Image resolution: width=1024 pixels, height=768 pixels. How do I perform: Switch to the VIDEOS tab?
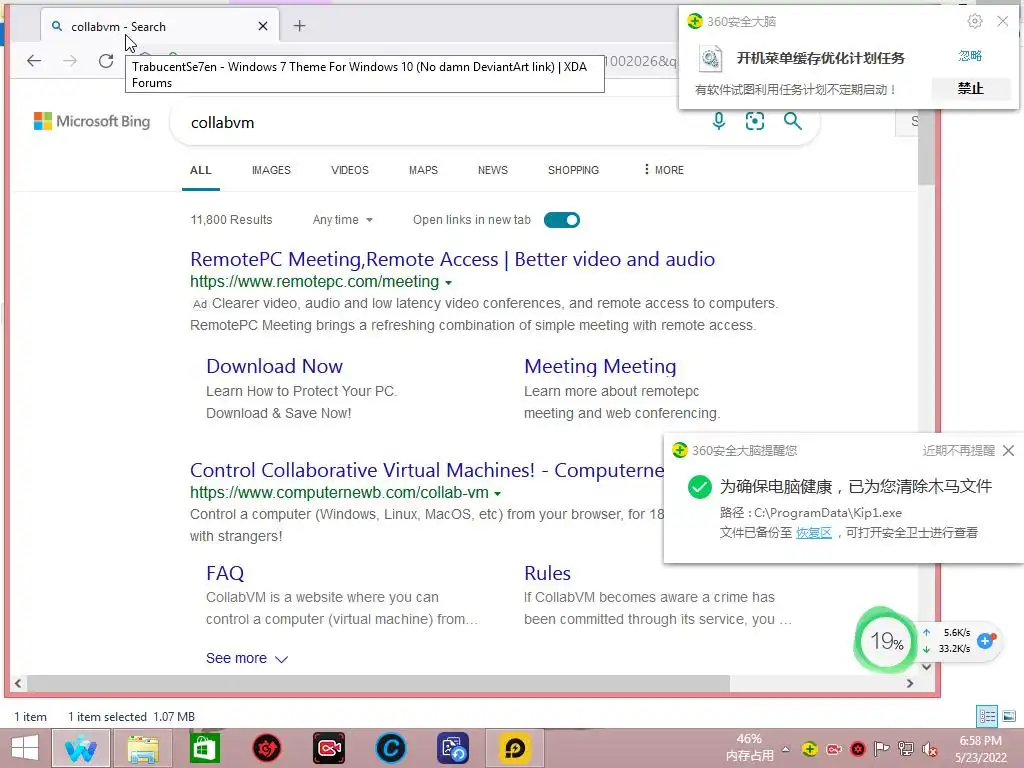(x=349, y=170)
